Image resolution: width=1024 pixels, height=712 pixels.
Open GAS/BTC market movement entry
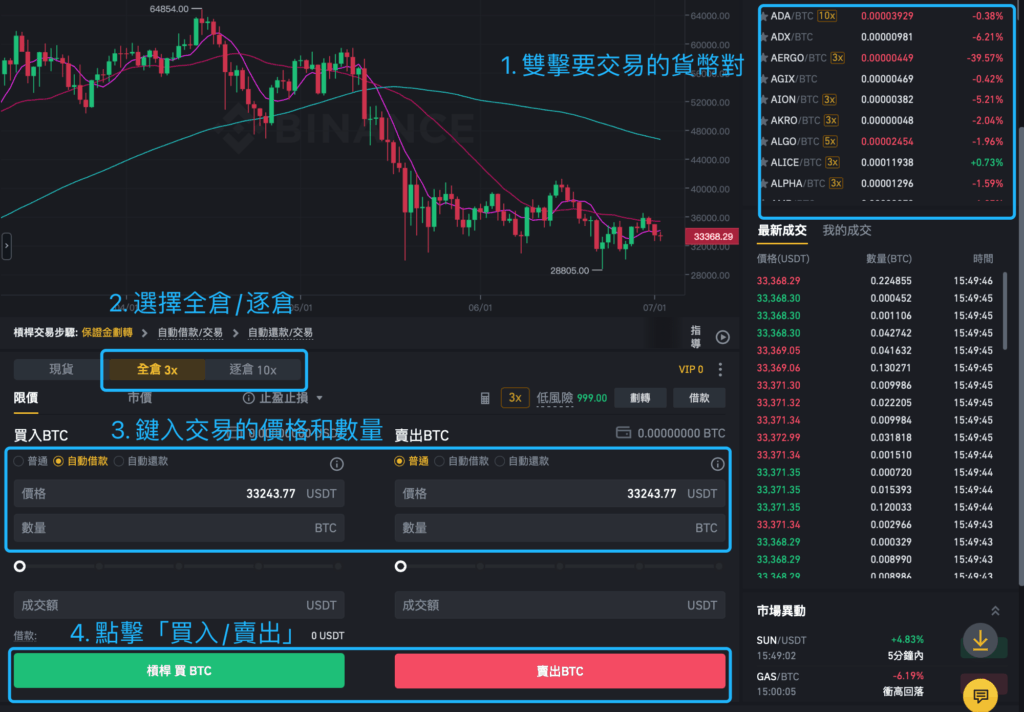[840, 683]
